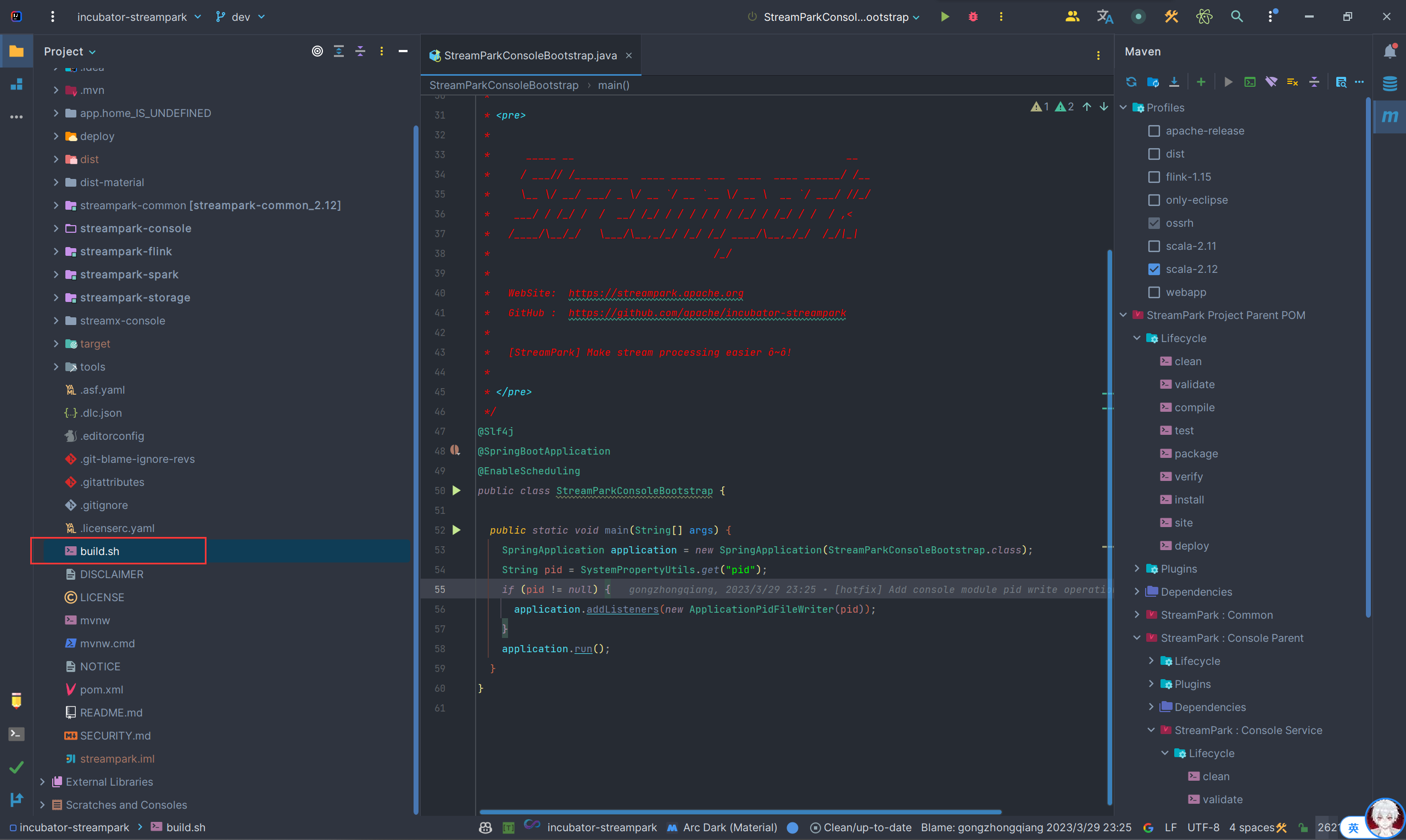The width and height of the screenshot is (1406, 840).
Task: Reload all Maven projects icon
Action: [1131, 82]
